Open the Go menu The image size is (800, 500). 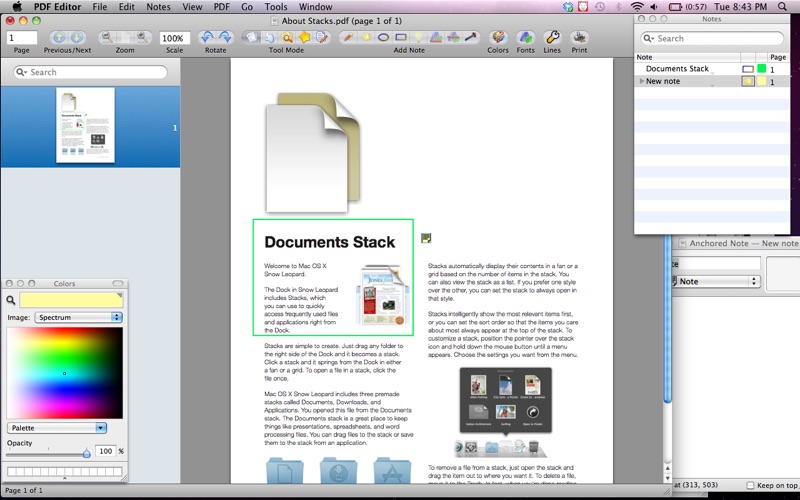pyautogui.click(x=247, y=7)
